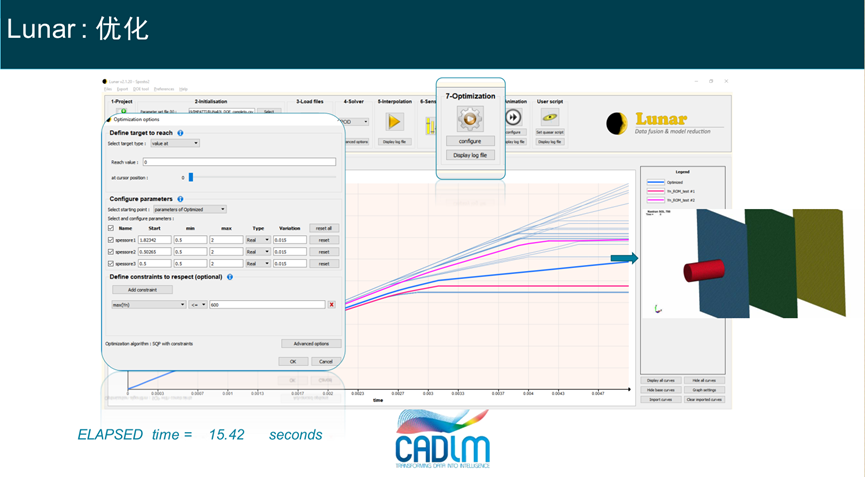Open the Help menu
Image resolution: width=865 pixels, height=477 pixels.
coord(183,89)
